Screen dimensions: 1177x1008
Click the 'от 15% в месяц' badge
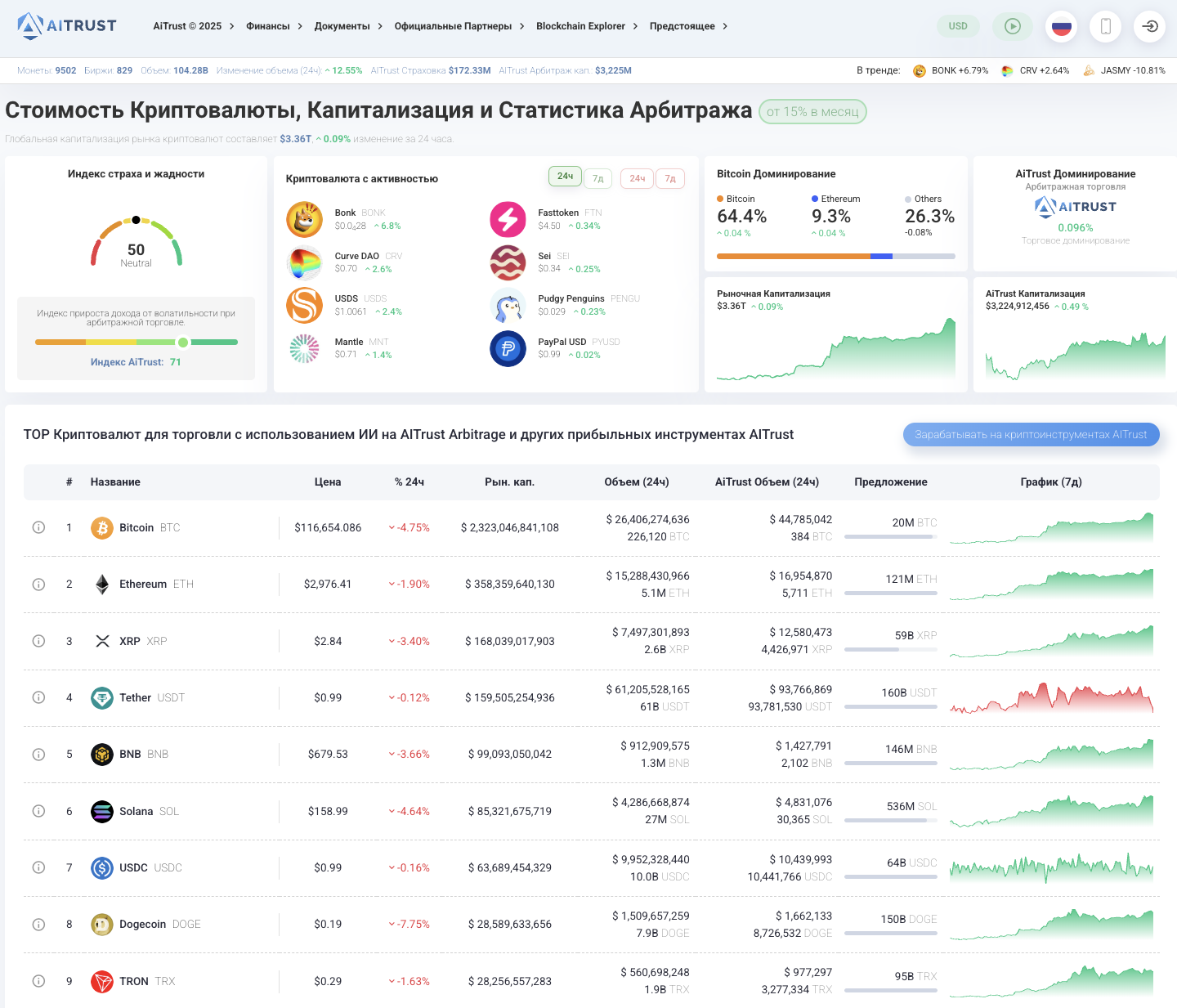pyautogui.click(x=812, y=111)
